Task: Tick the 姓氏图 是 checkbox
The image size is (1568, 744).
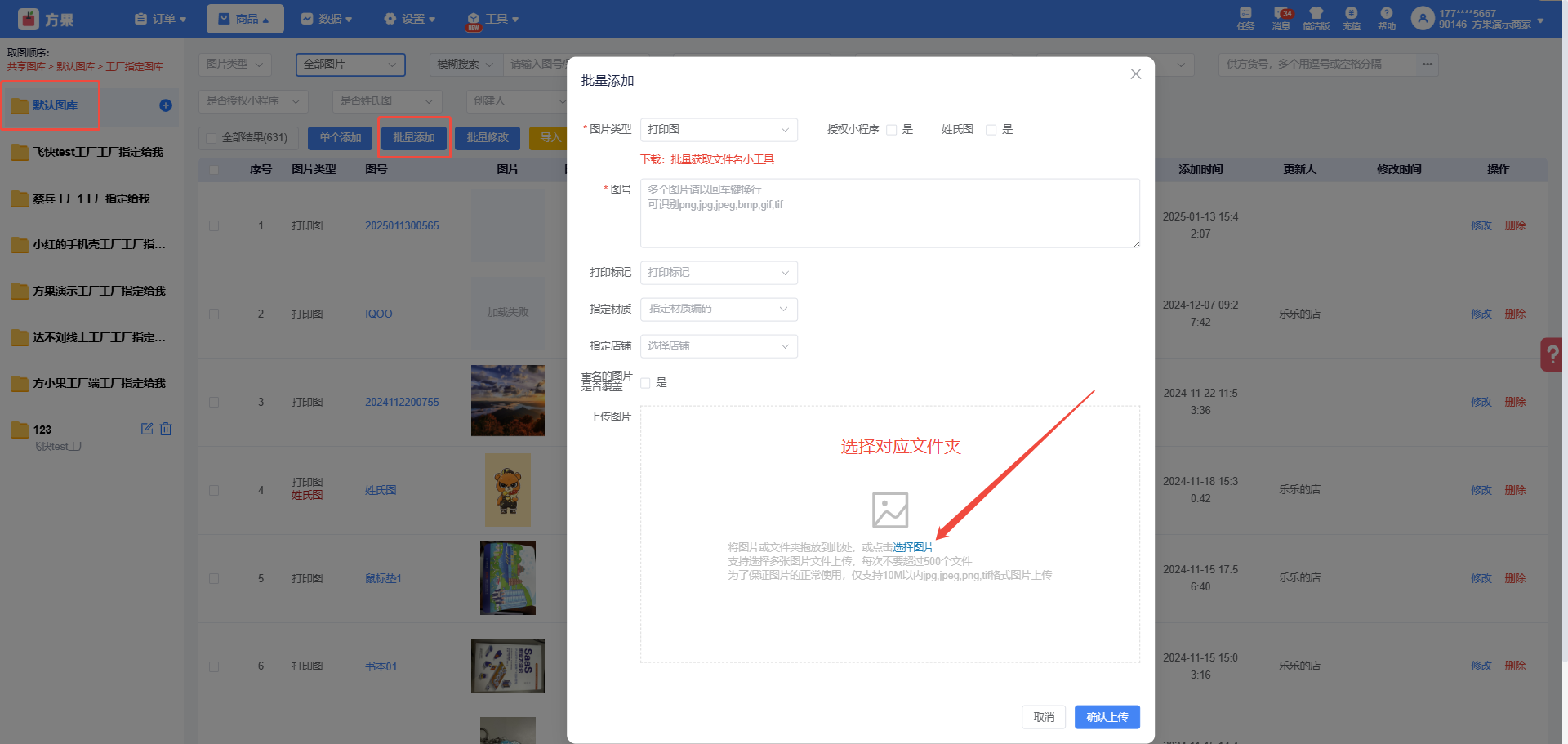Action: pyautogui.click(x=991, y=130)
